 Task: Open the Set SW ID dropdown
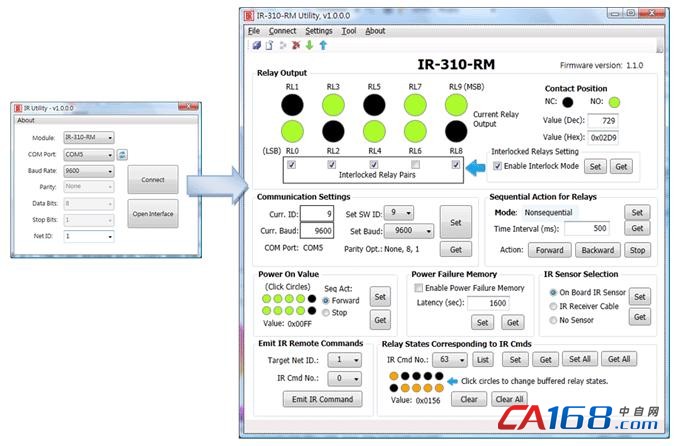[x=399, y=212]
